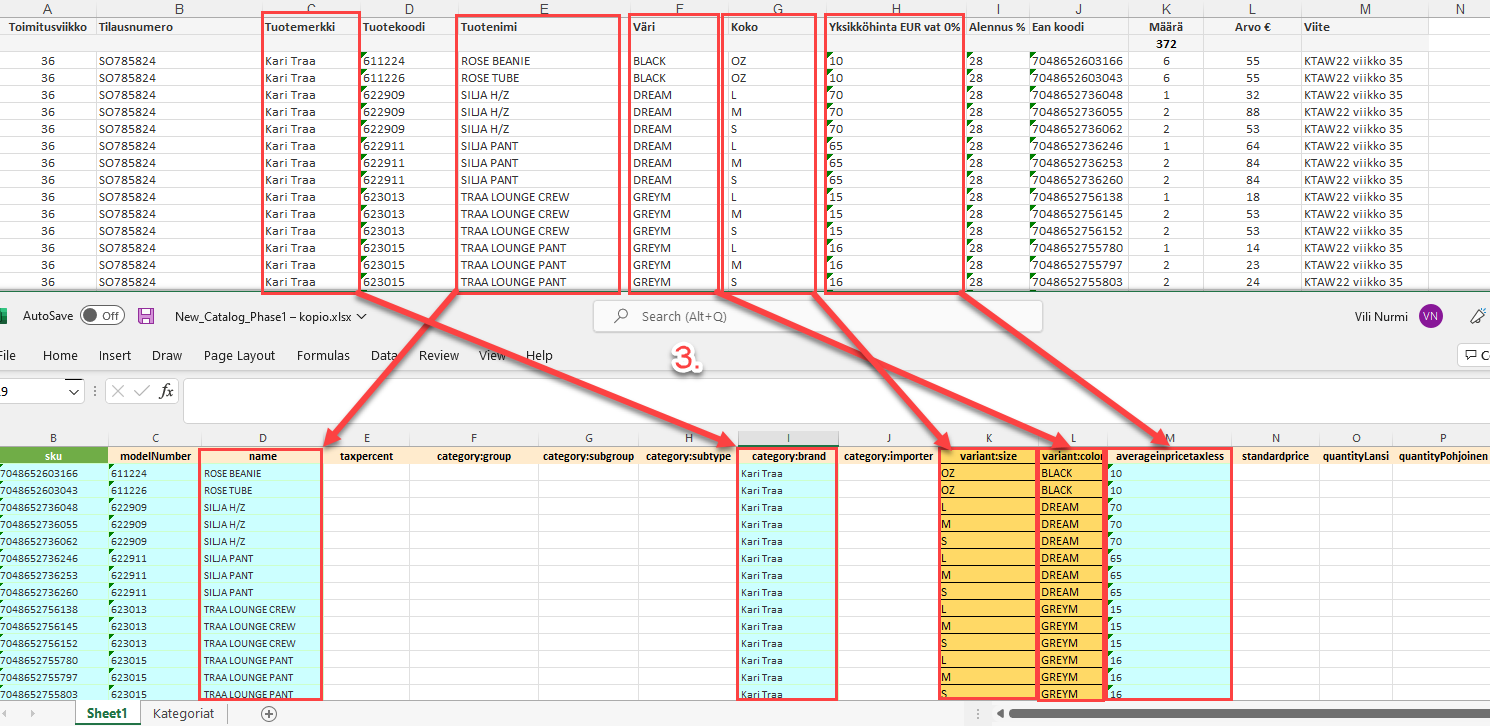Click the Save icon next to AutoSave
1490x726 pixels.
pyautogui.click(x=146, y=315)
